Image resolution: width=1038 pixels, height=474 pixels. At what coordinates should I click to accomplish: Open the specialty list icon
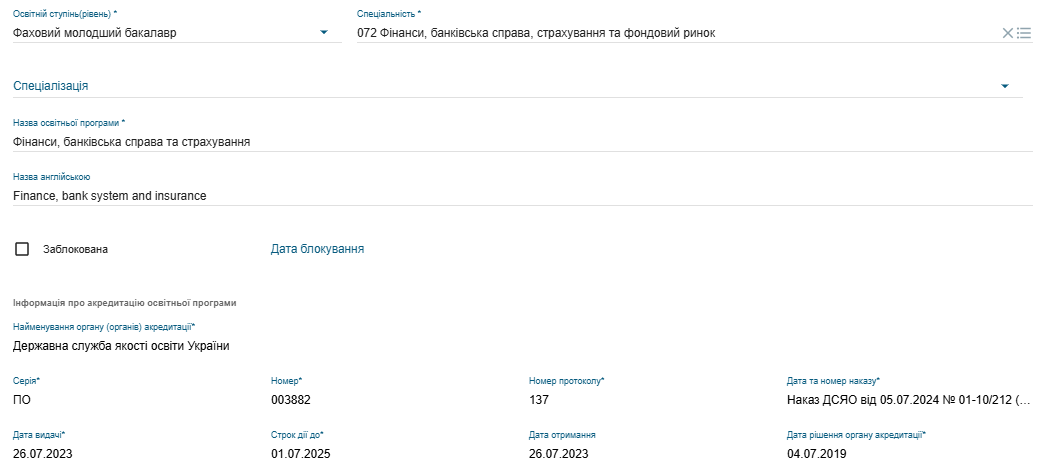click(x=1024, y=33)
